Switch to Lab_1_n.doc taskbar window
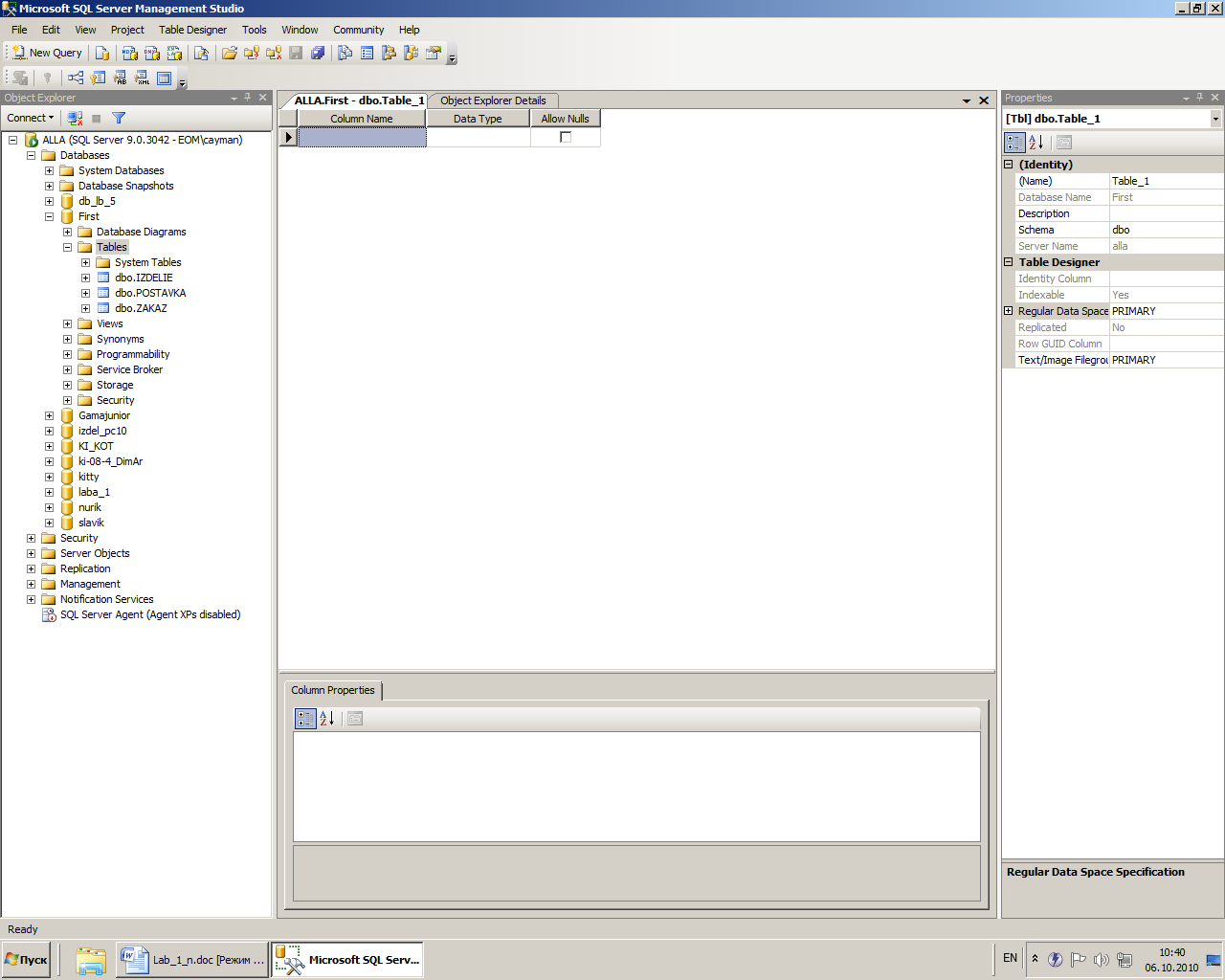The image size is (1225, 980). click(190, 960)
